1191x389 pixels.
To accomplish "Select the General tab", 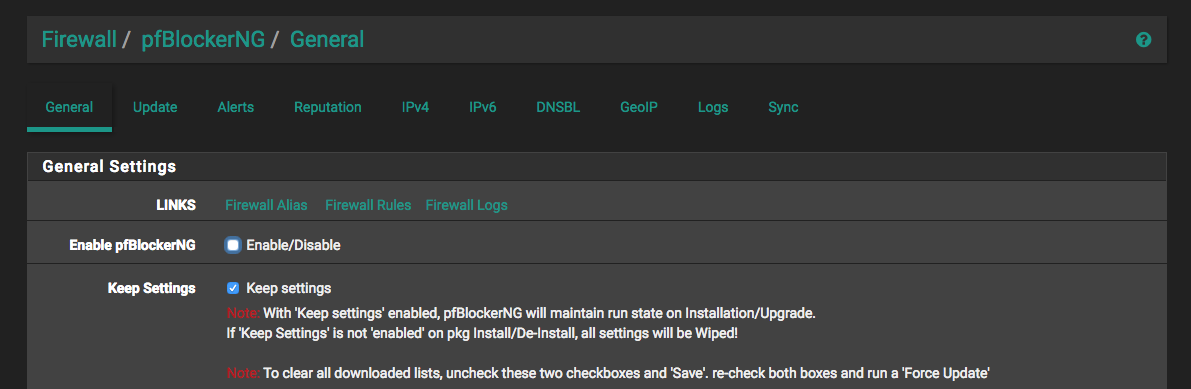I will pyautogui.click(x=69, y=107).
